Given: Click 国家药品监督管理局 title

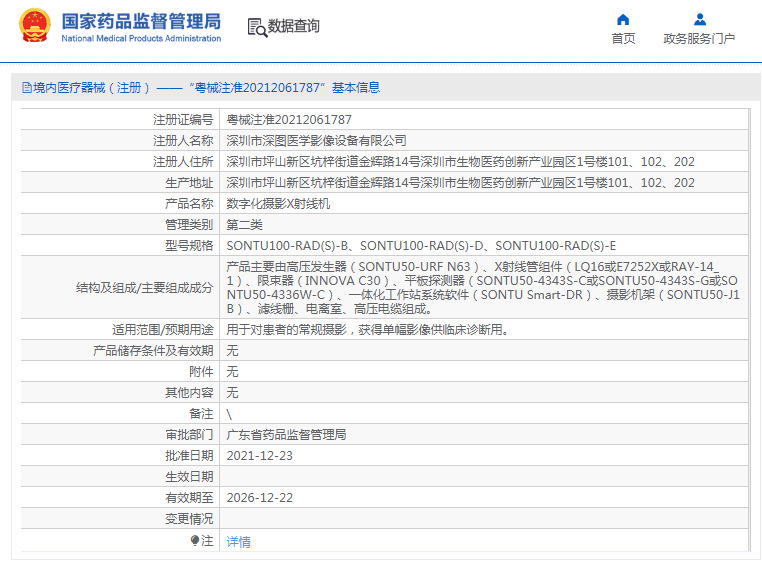Looking at the screenshot, I should click(x=141, y=21).
